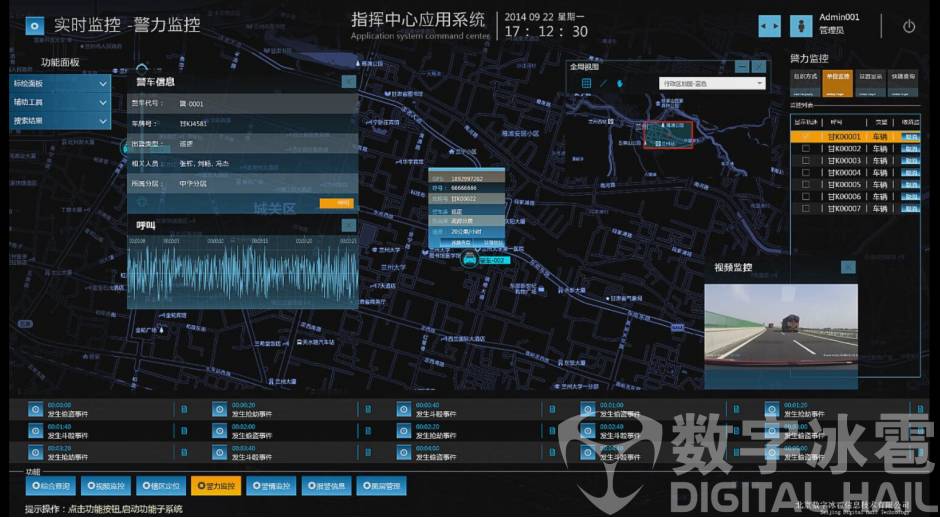940x518 pixels.
Task: Click the left-right arrows switch icon
Action: pyautogui.click(x=770, y=26)
